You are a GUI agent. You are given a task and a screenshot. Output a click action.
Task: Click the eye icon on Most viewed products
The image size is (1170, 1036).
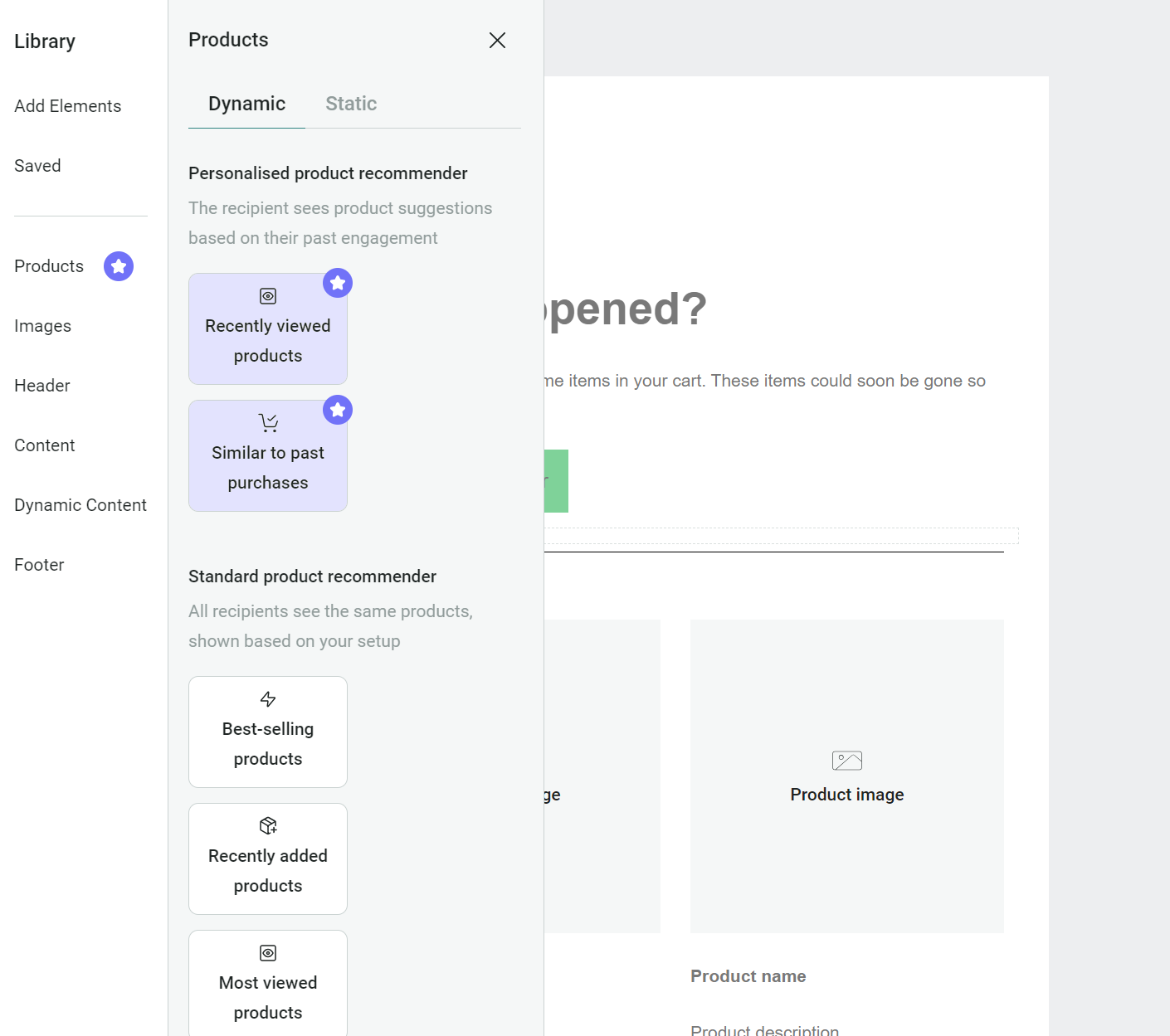point(267,953)
